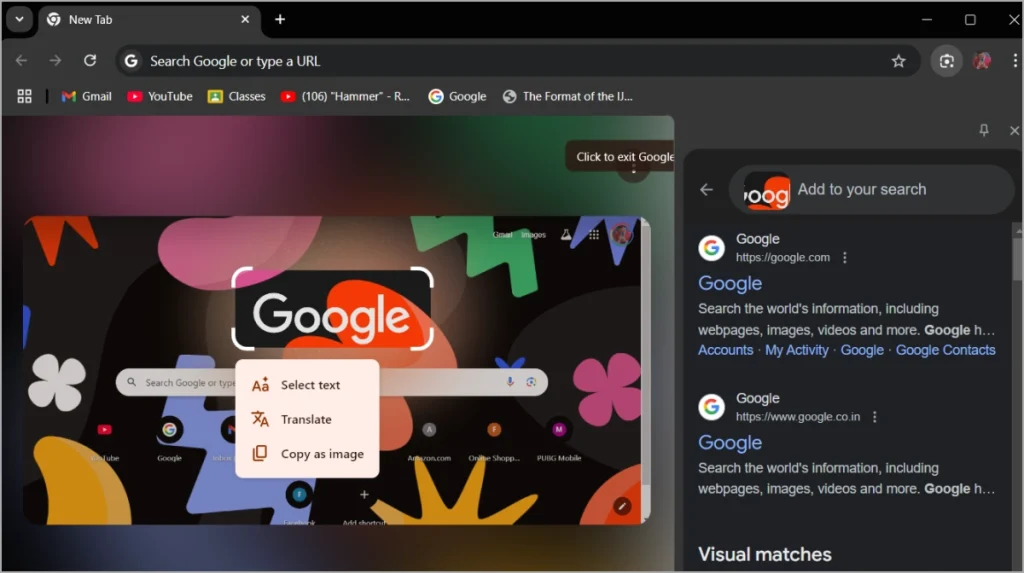The height and width of the screenshot is (573, 1024).
Task: Open the (106) "Hammer" bookmark
Action: pos(345,96)
